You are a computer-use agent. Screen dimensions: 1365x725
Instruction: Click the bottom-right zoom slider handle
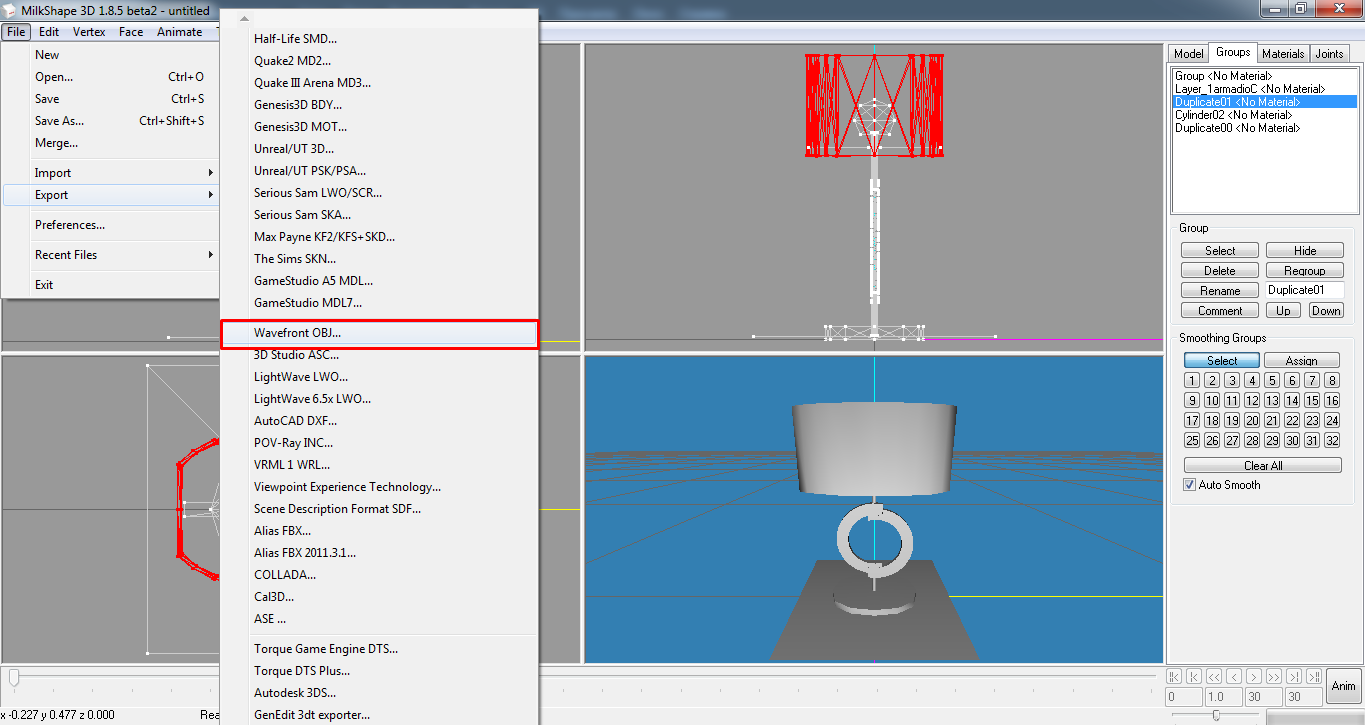point(1216,715)
